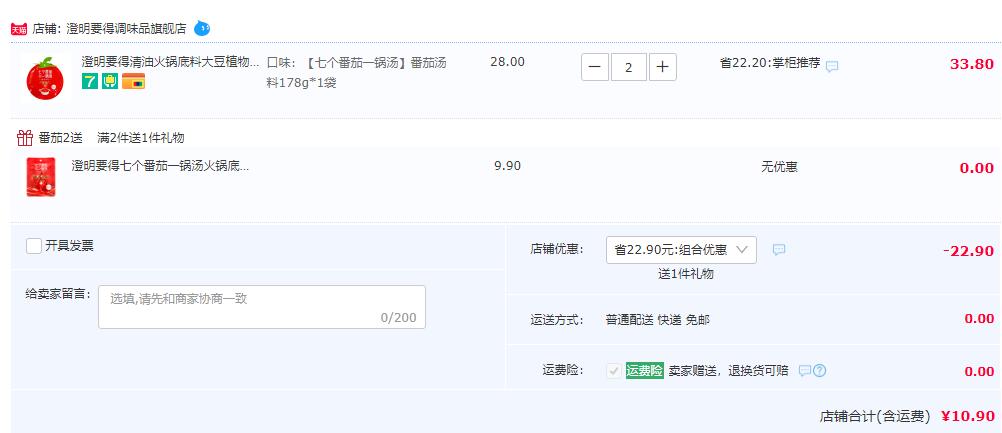Click the -22.90 discount amount
Image resolution: width=1002 pixels, height=433 pixels.
969,251
